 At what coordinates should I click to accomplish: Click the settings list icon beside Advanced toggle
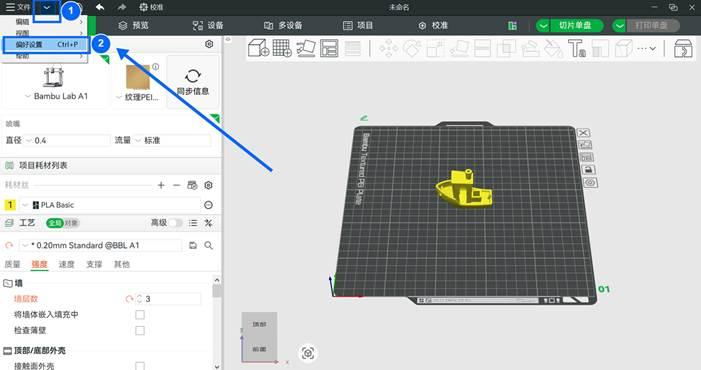[193, 223]
